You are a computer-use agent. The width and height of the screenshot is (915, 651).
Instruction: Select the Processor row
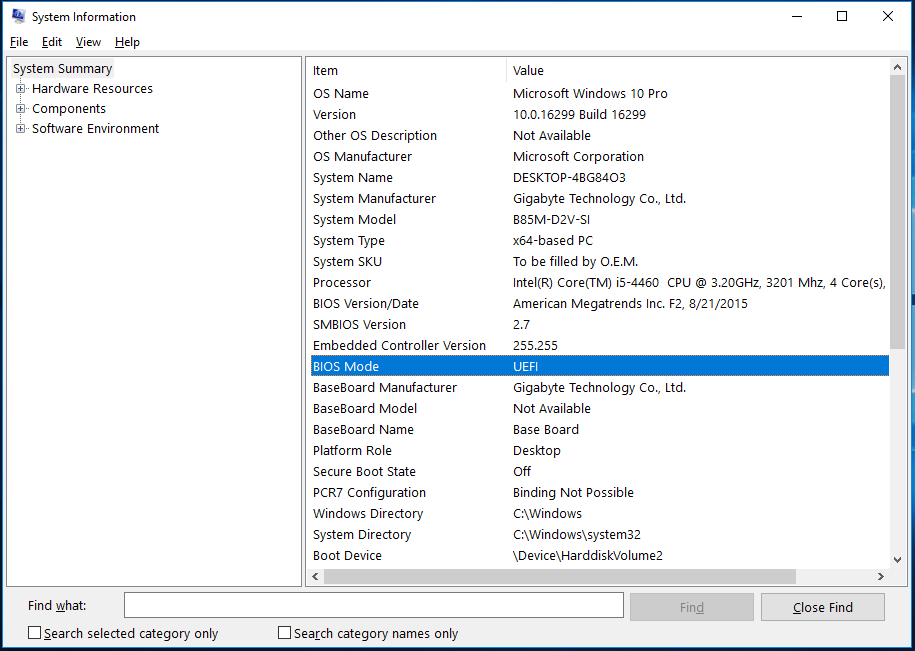[599, 282]
